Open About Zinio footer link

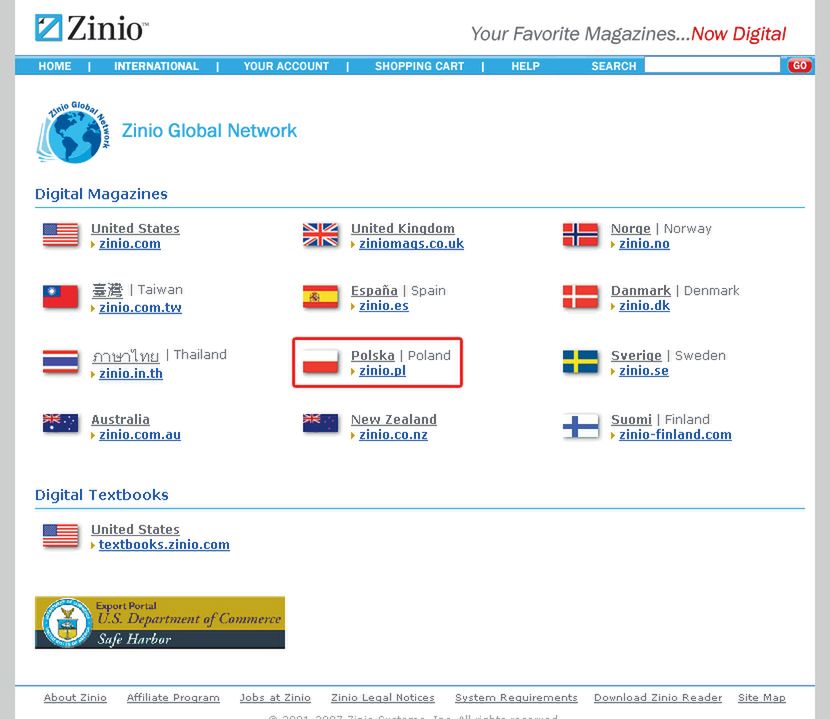click(75, 698)
